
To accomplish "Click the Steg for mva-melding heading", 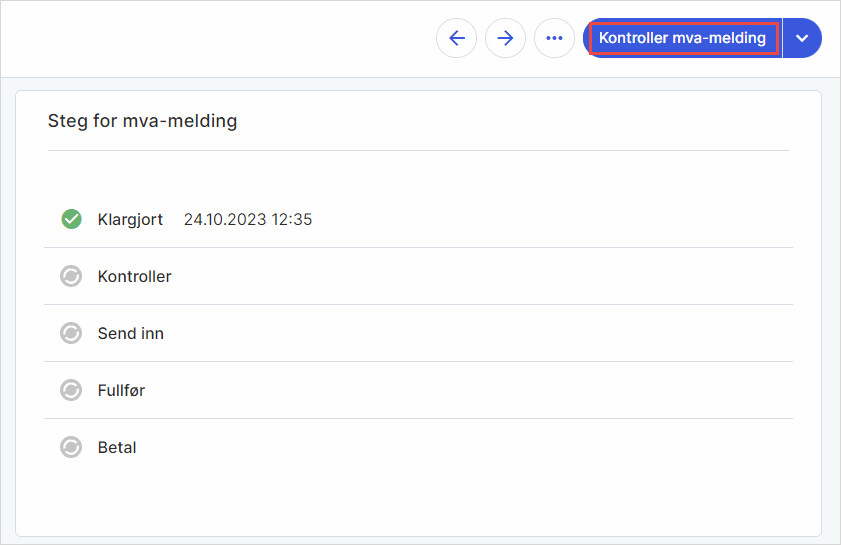I will pos(142,121).
